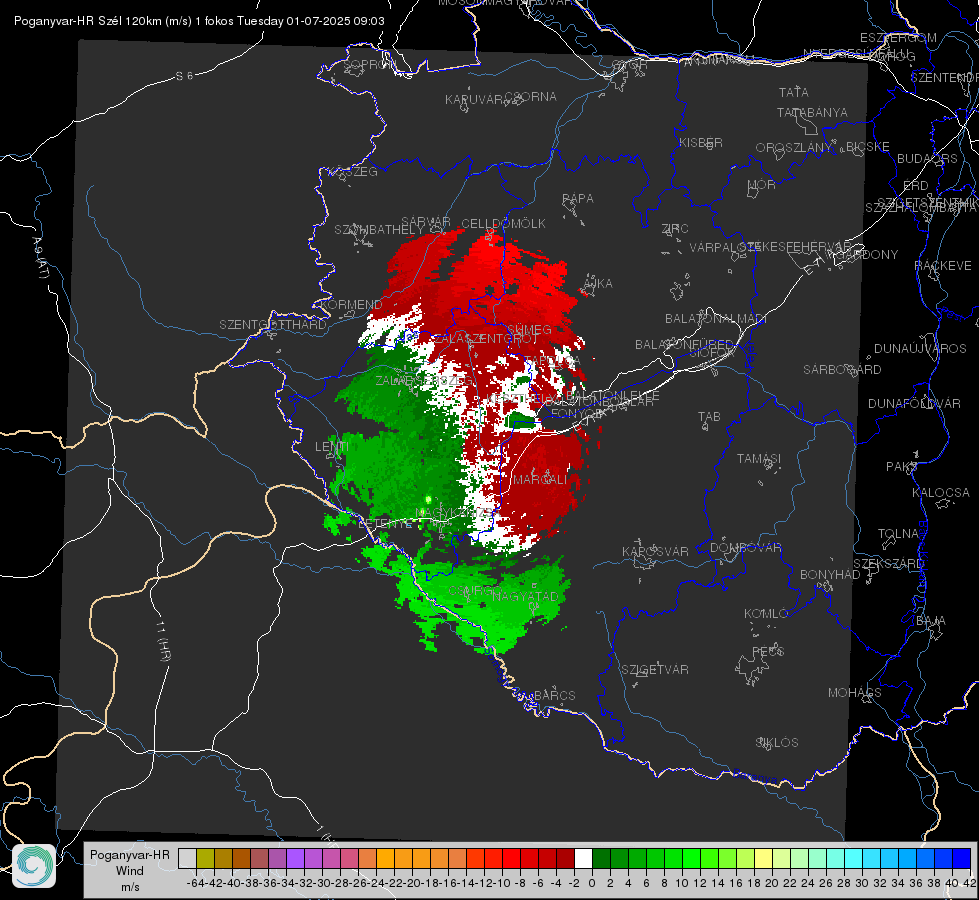This screenshot has height=900, width=979.
Task: Click the TAMASI city label
Action: coord(759,459)
